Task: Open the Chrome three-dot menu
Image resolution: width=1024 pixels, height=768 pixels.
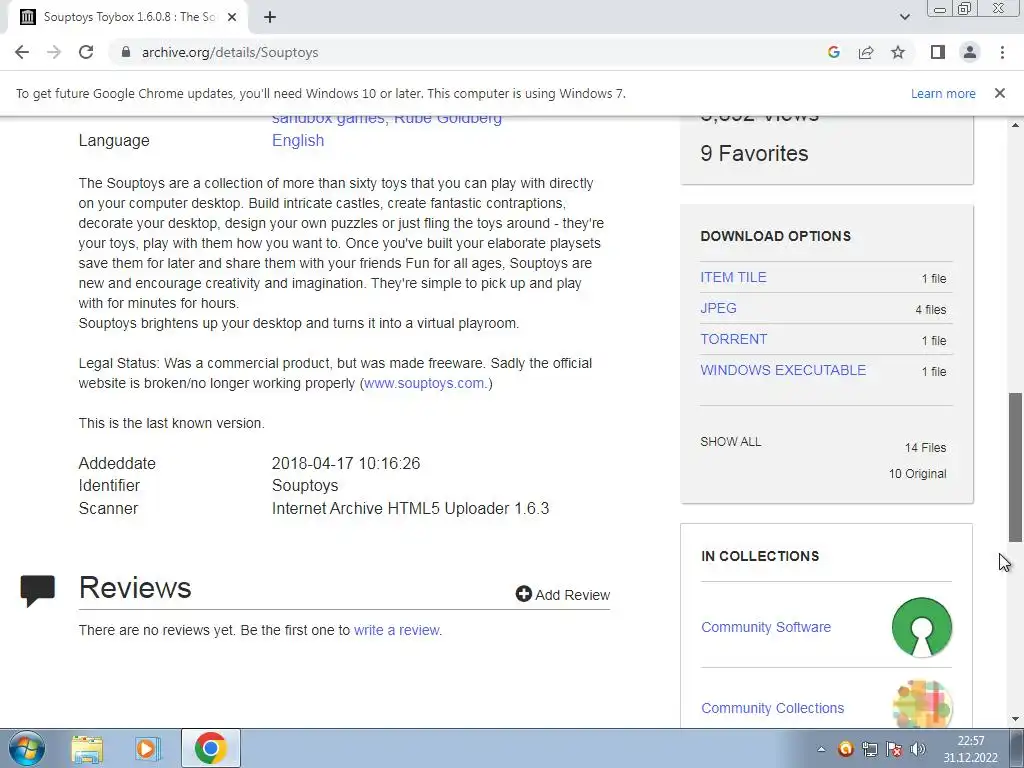Action: [1002, 52]
